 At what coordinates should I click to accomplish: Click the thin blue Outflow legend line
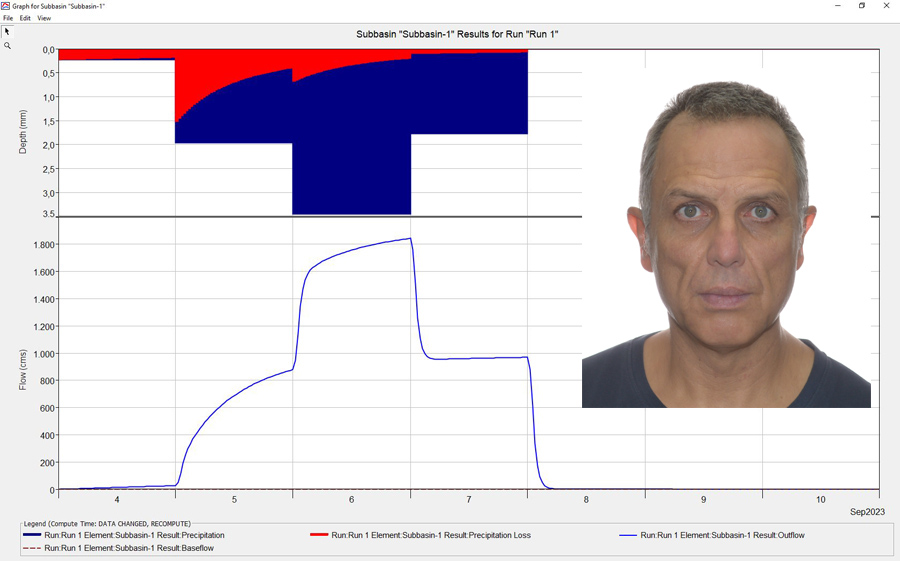click(627, 535)
